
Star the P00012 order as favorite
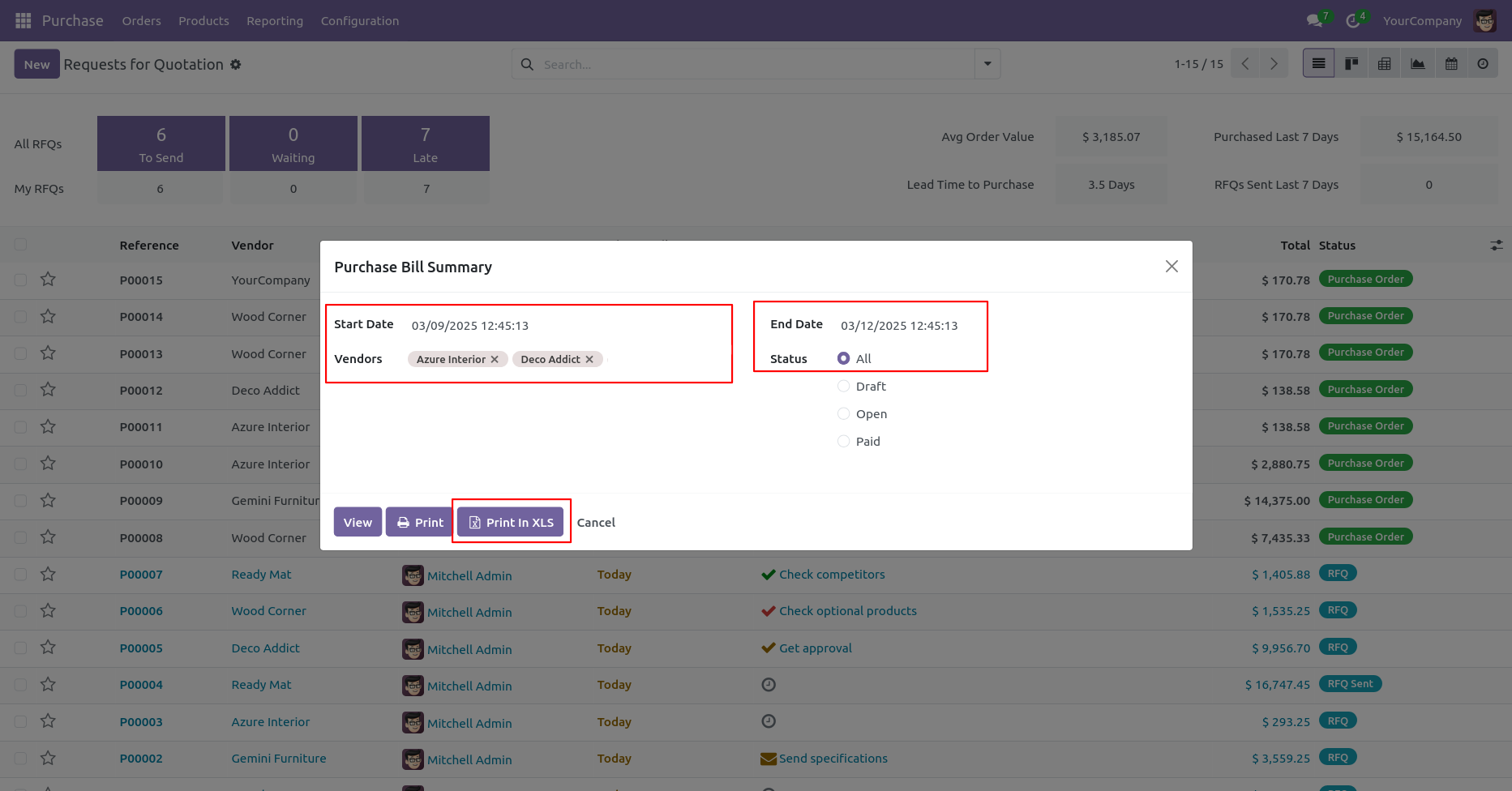(x=48, y=389)
